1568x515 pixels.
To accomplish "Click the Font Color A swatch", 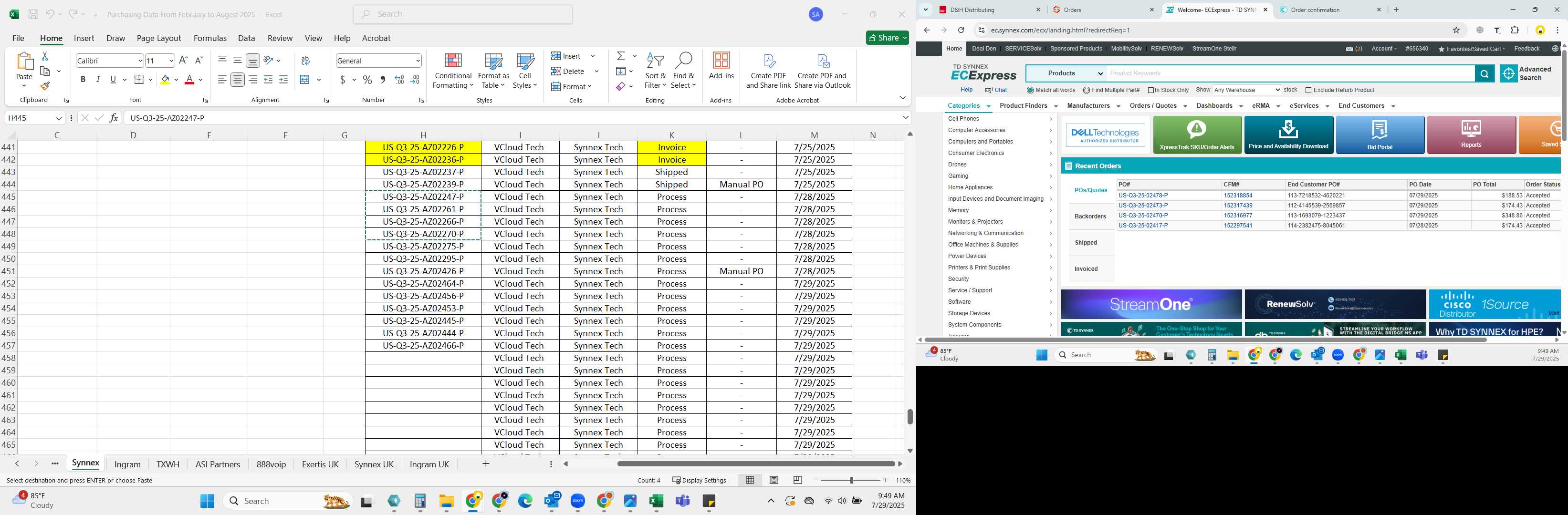I will (189, 80).
